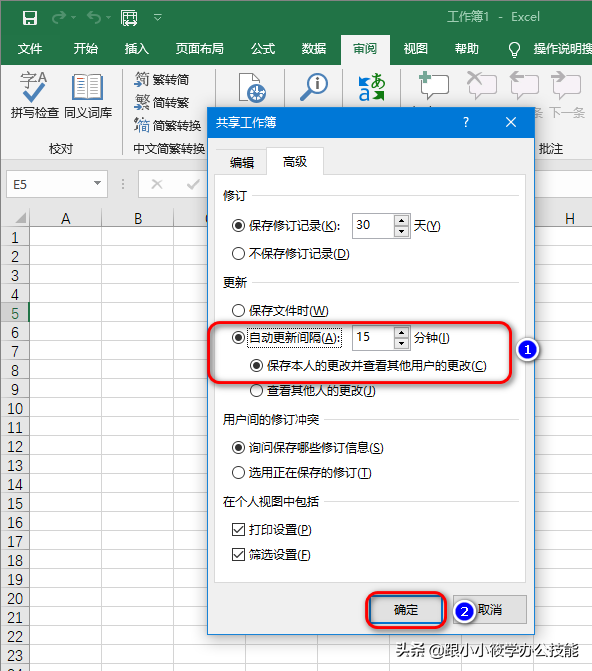This screenshot has height=671, width=592.
Task: Click the Undo arrow icon
Action: click(94, 18)
